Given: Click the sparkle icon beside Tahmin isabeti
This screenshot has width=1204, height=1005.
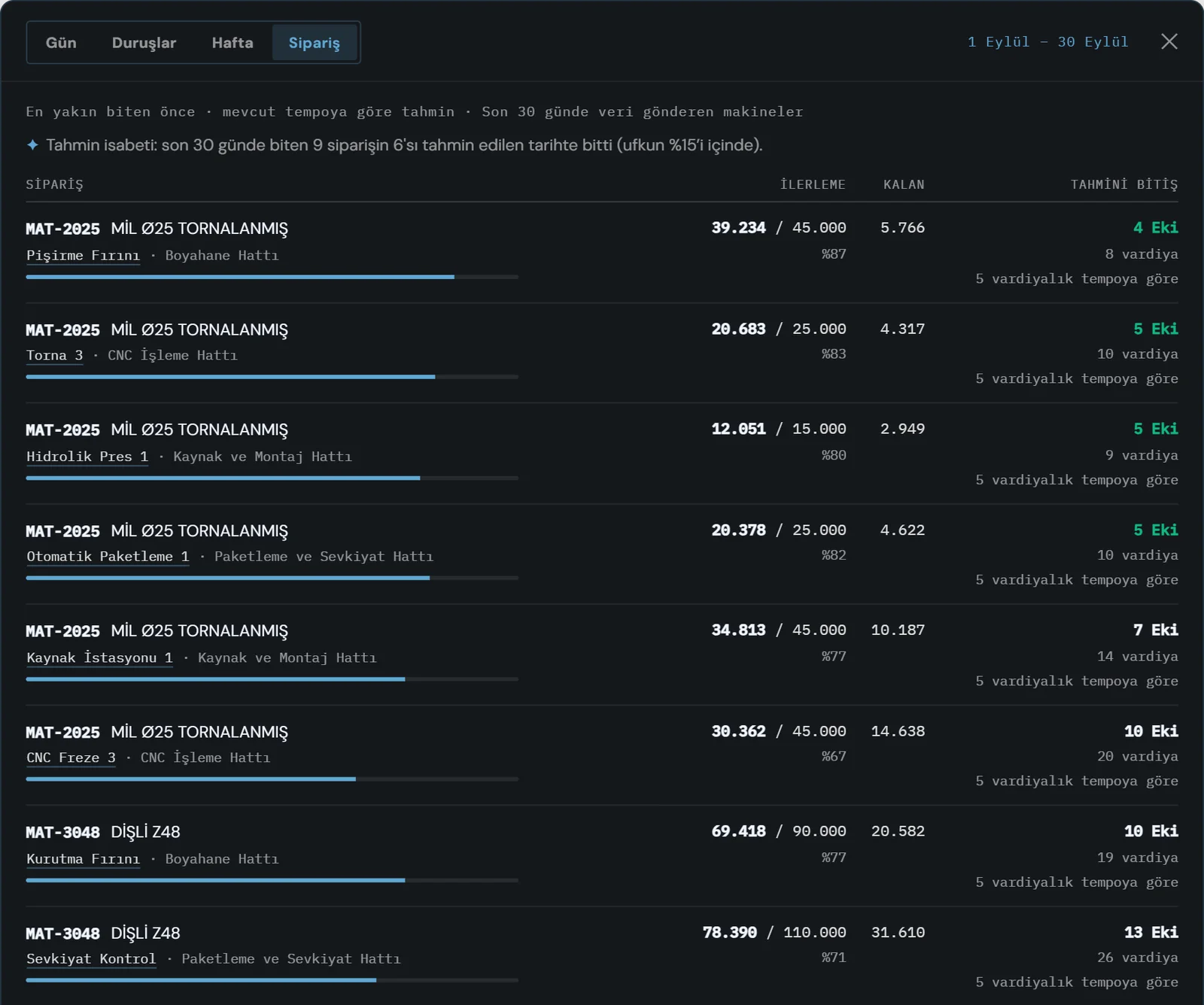Looking at the screenshot, I should (32, 144).
